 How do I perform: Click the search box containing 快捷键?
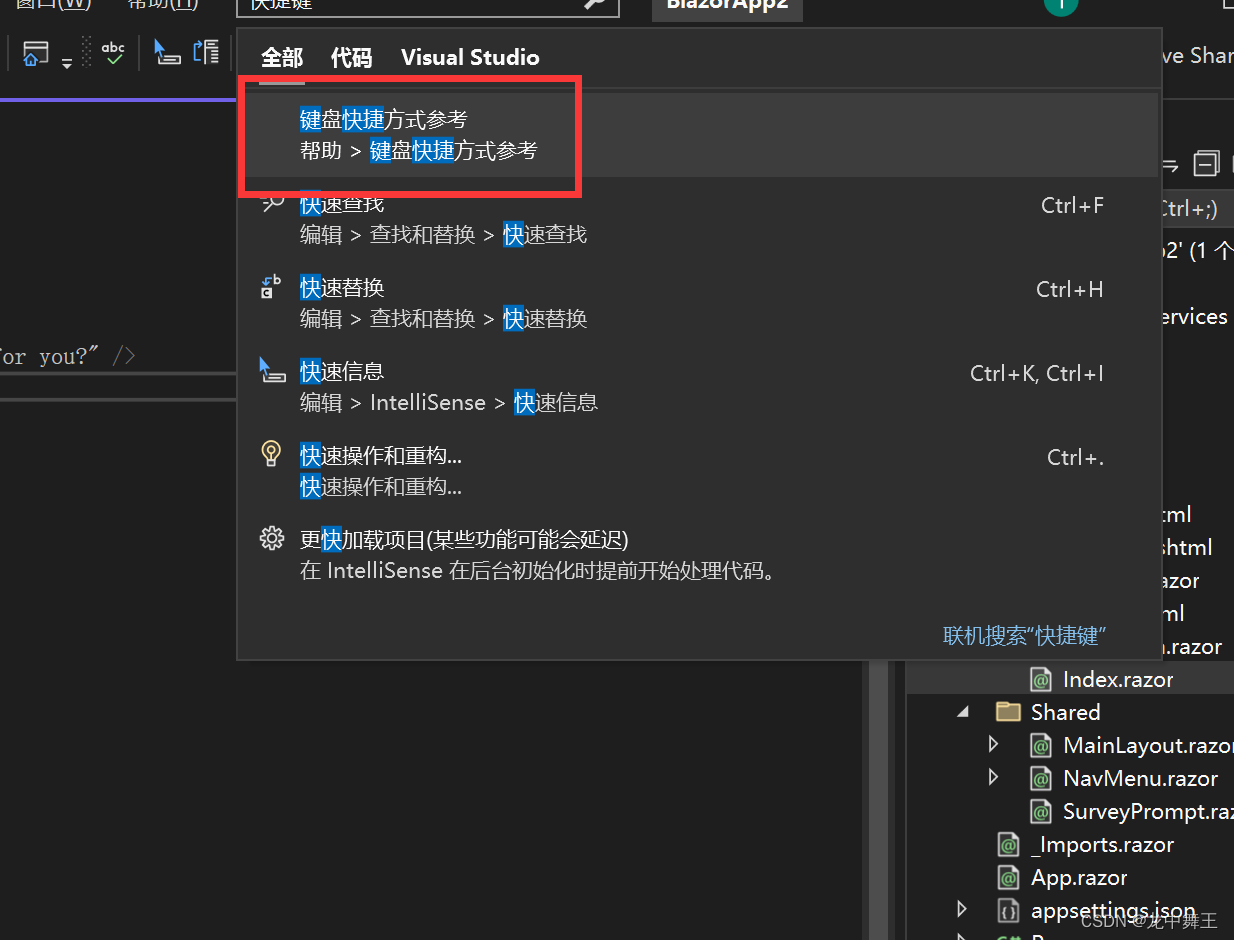coord(428,5)
